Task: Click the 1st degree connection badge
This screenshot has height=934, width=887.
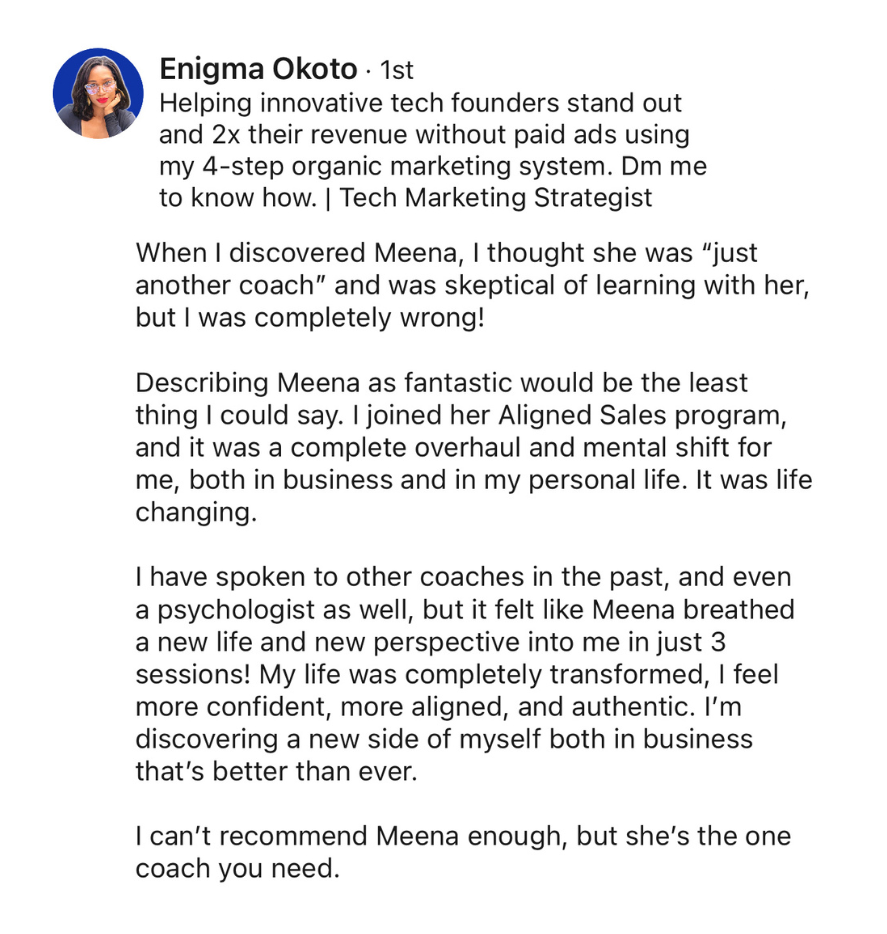Action: (397, 71)
